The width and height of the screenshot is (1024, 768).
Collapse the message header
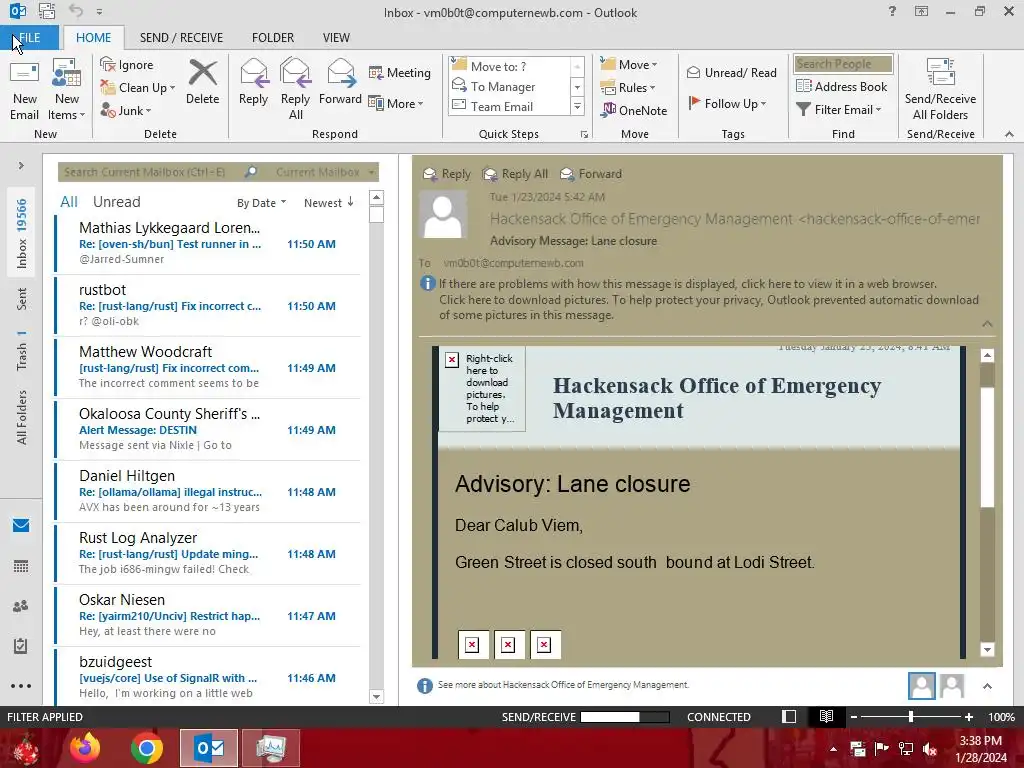point(987,324)
